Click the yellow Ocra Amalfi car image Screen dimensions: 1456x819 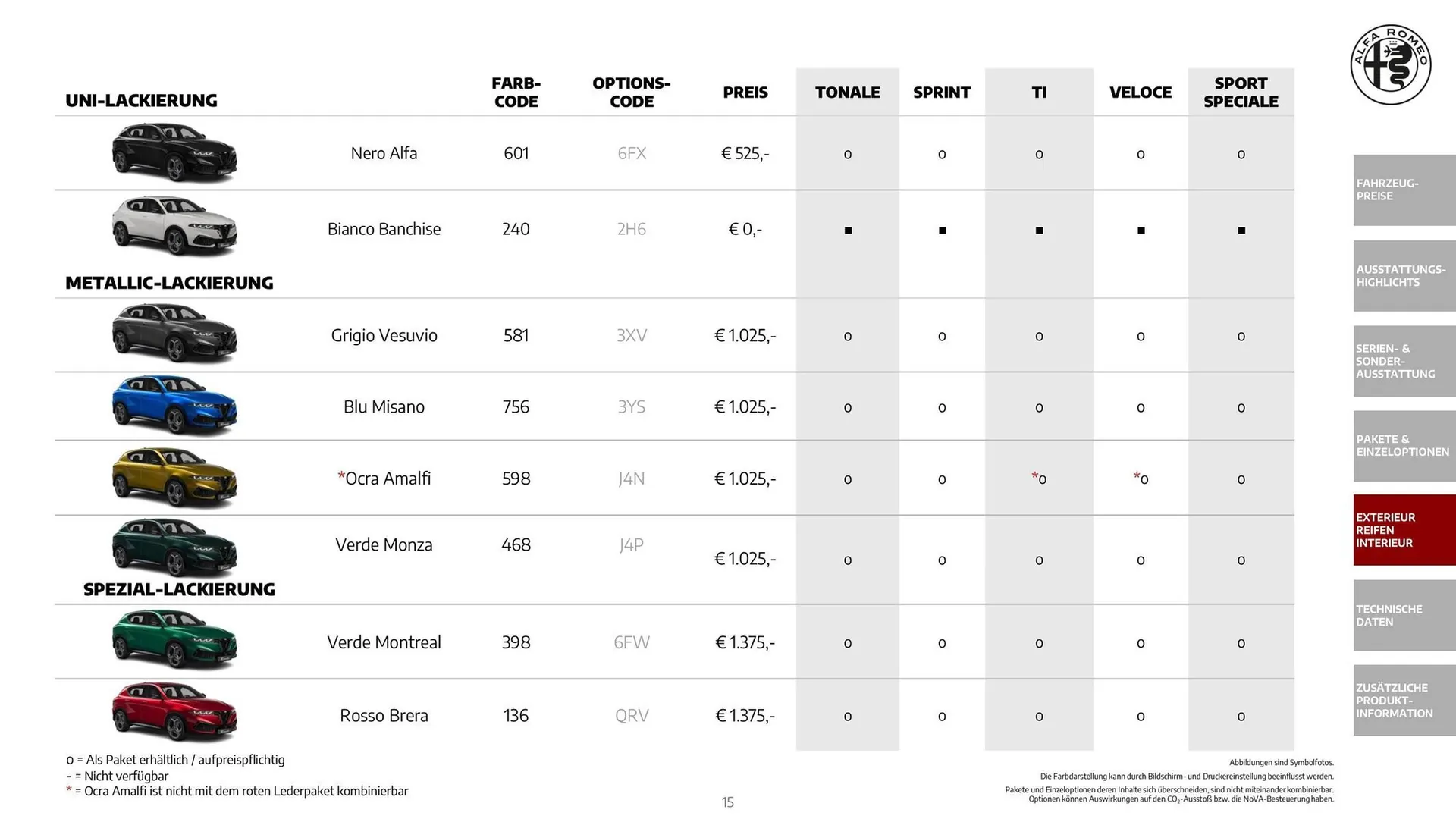click(x=174, y=478)
